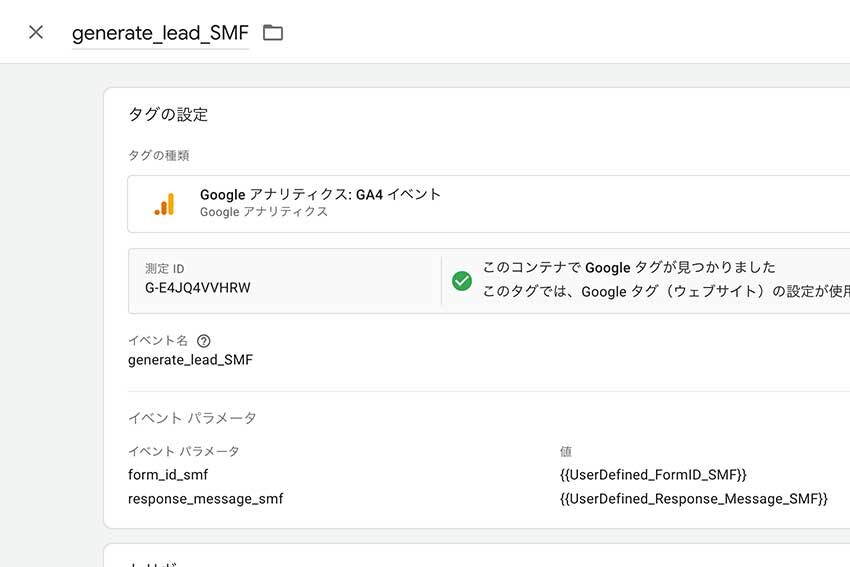Click the イベント パラメータ section heading
The image size is (850, 567).
(x=192, y=418)
